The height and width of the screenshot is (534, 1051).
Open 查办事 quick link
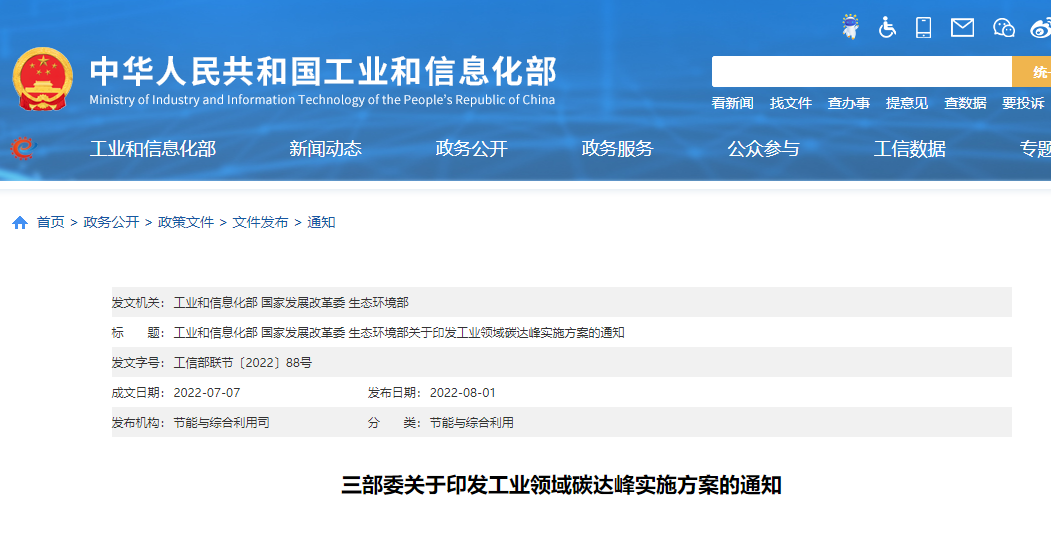point(849,103)
